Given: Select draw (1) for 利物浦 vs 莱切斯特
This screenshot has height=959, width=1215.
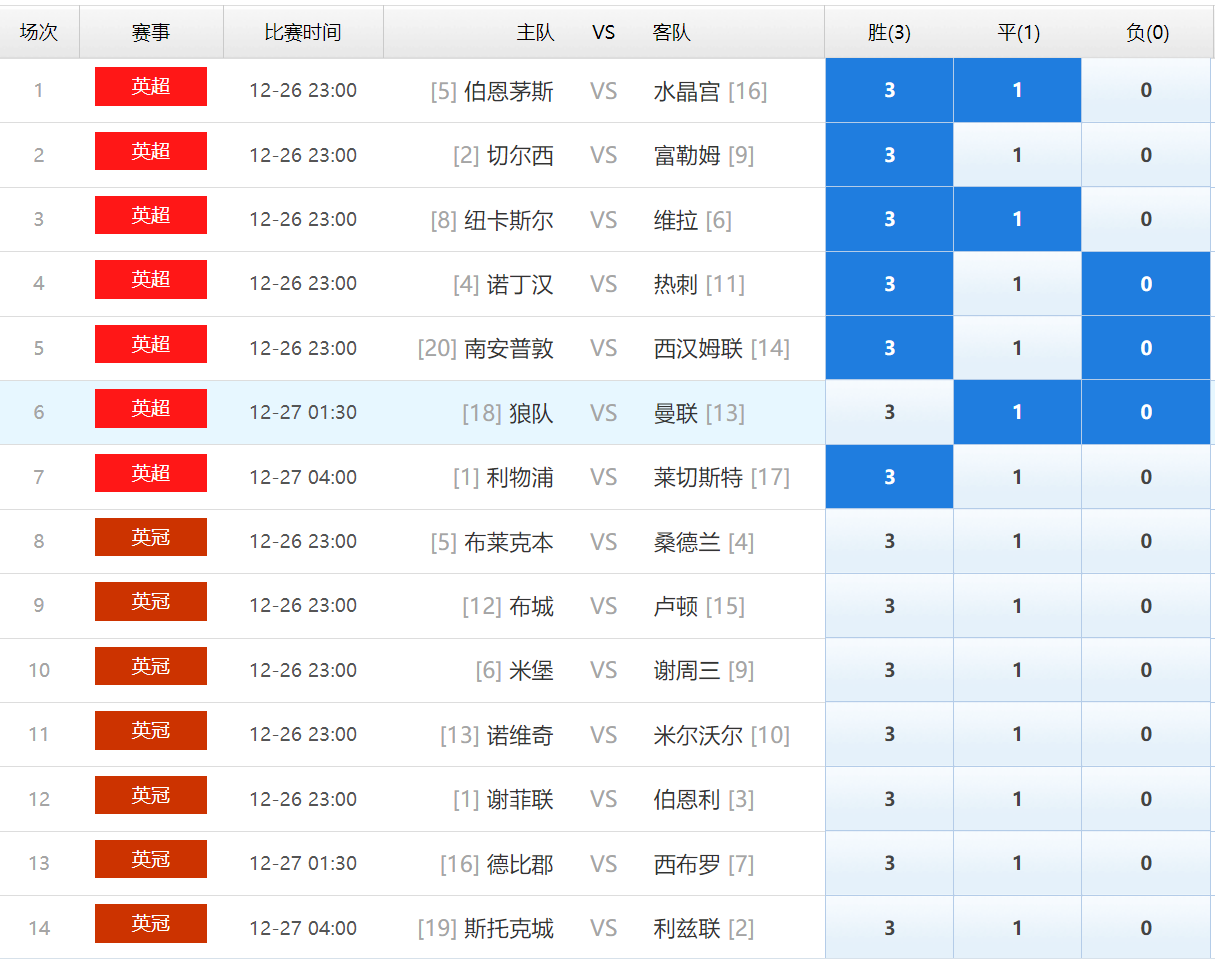Looking at the screenshot, I should point(1017,477).
